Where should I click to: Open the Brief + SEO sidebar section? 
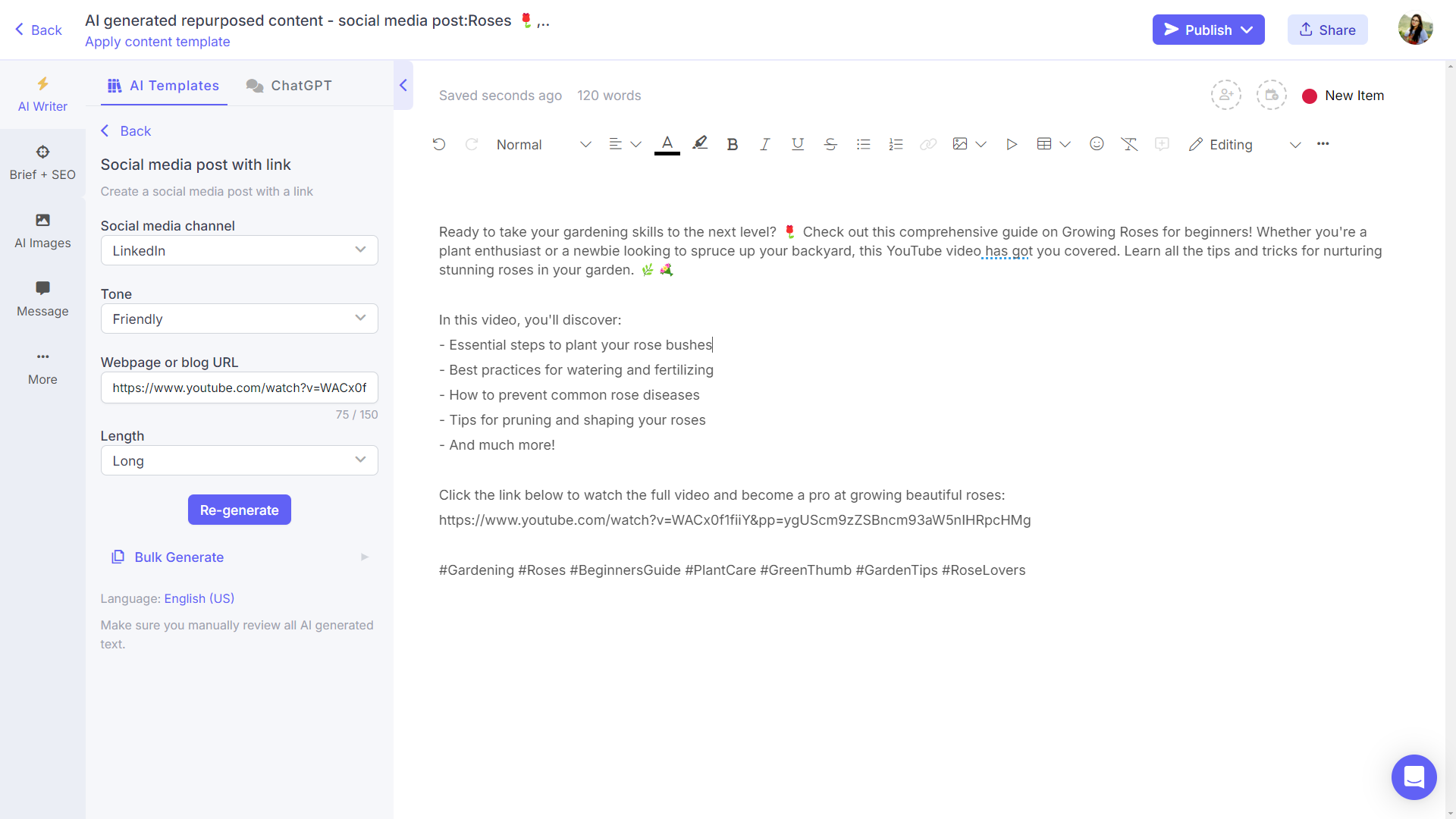coord(42,163)
